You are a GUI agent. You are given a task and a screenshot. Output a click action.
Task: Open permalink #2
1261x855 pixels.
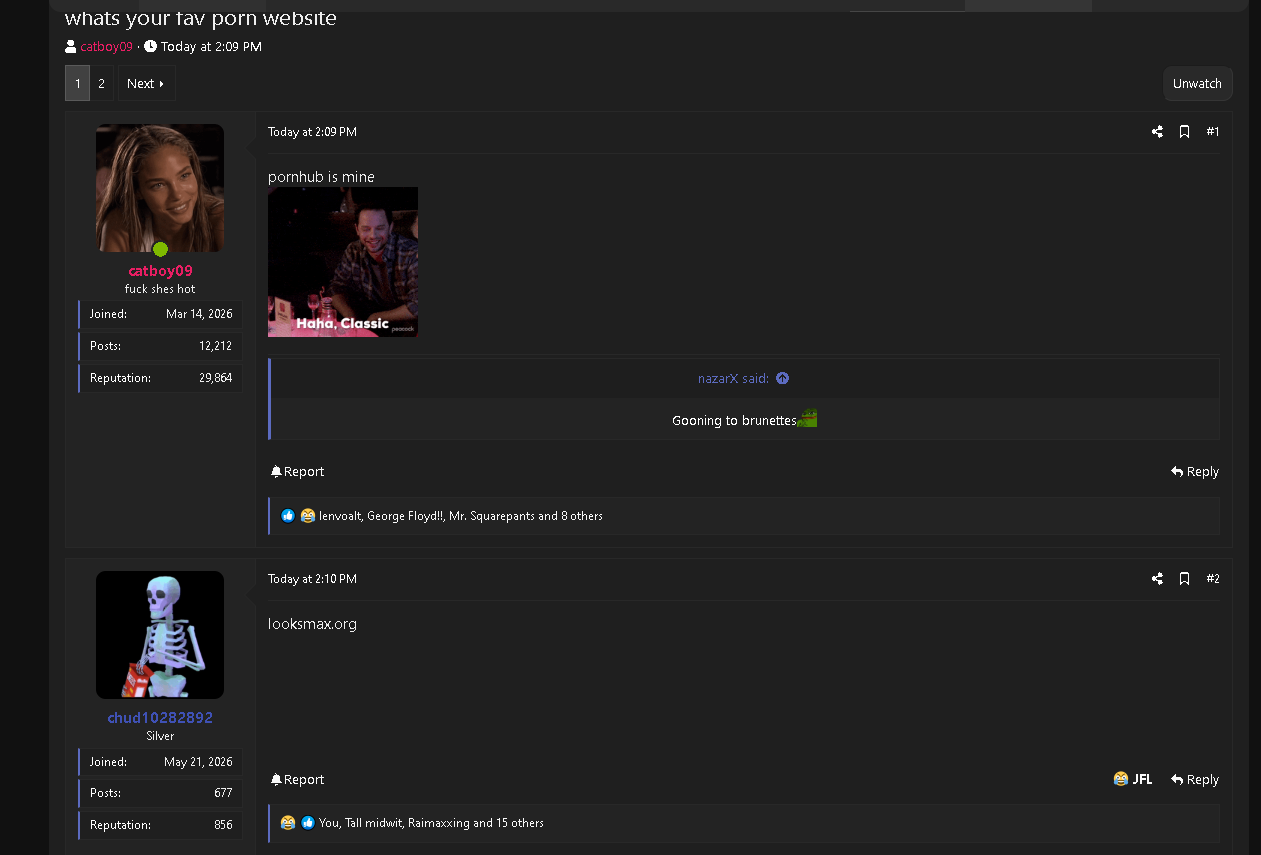(1213, 579)
